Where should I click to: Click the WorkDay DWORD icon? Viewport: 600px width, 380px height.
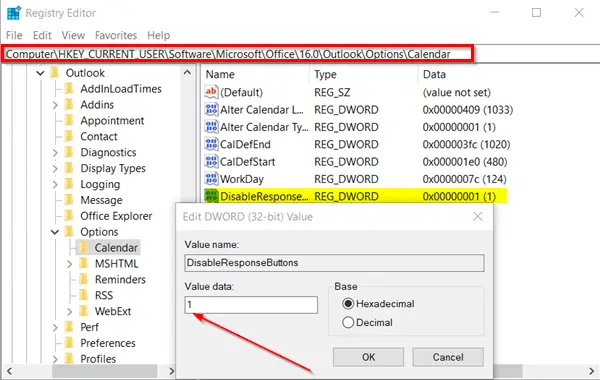pyautogui.click(x=211, y=179)
